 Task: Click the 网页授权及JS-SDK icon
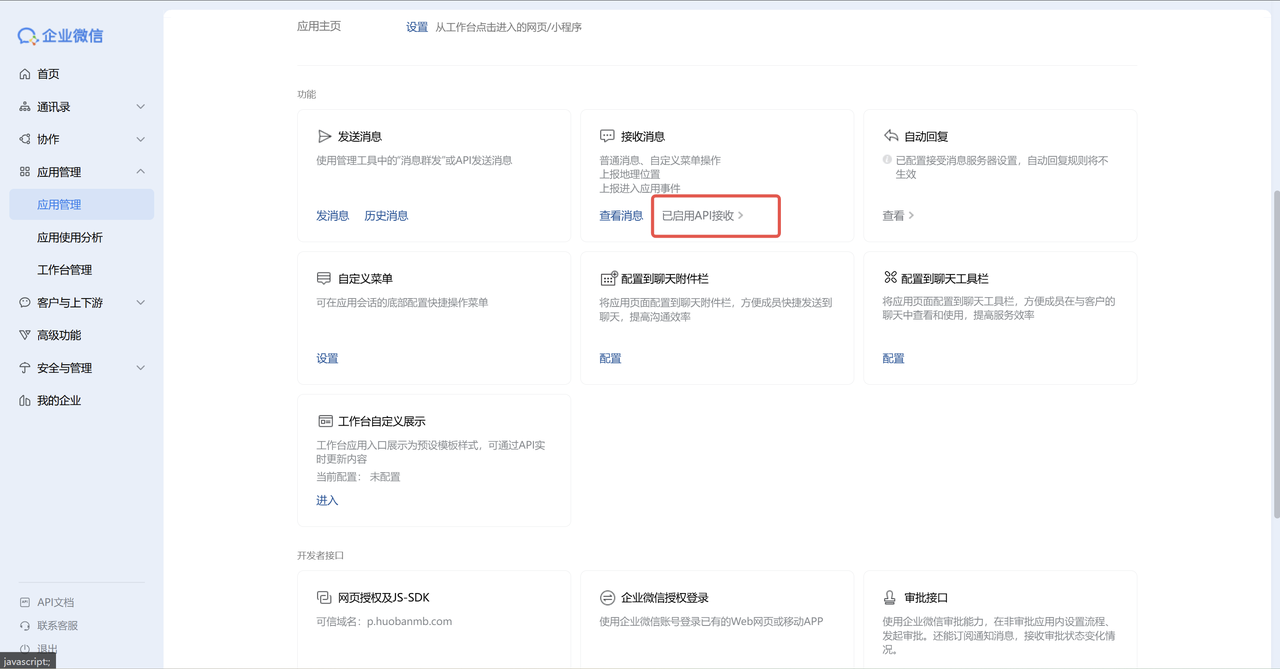(324, 598)
